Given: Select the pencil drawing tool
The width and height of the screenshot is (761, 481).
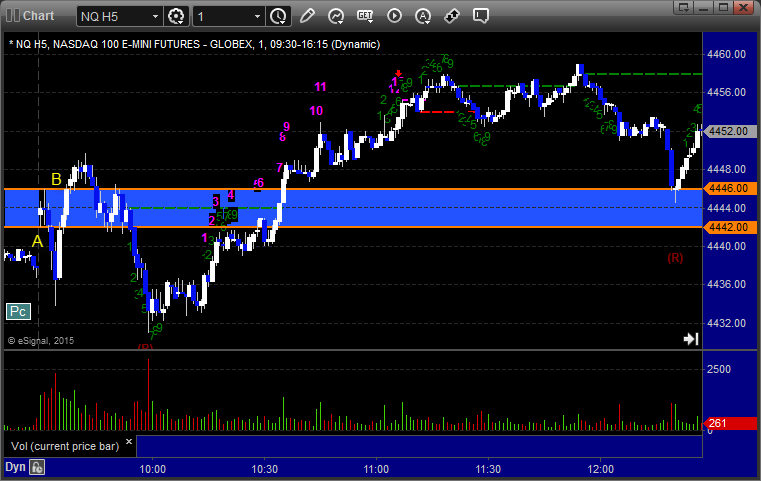Looking at the screenshot, I should coord(307,16).
